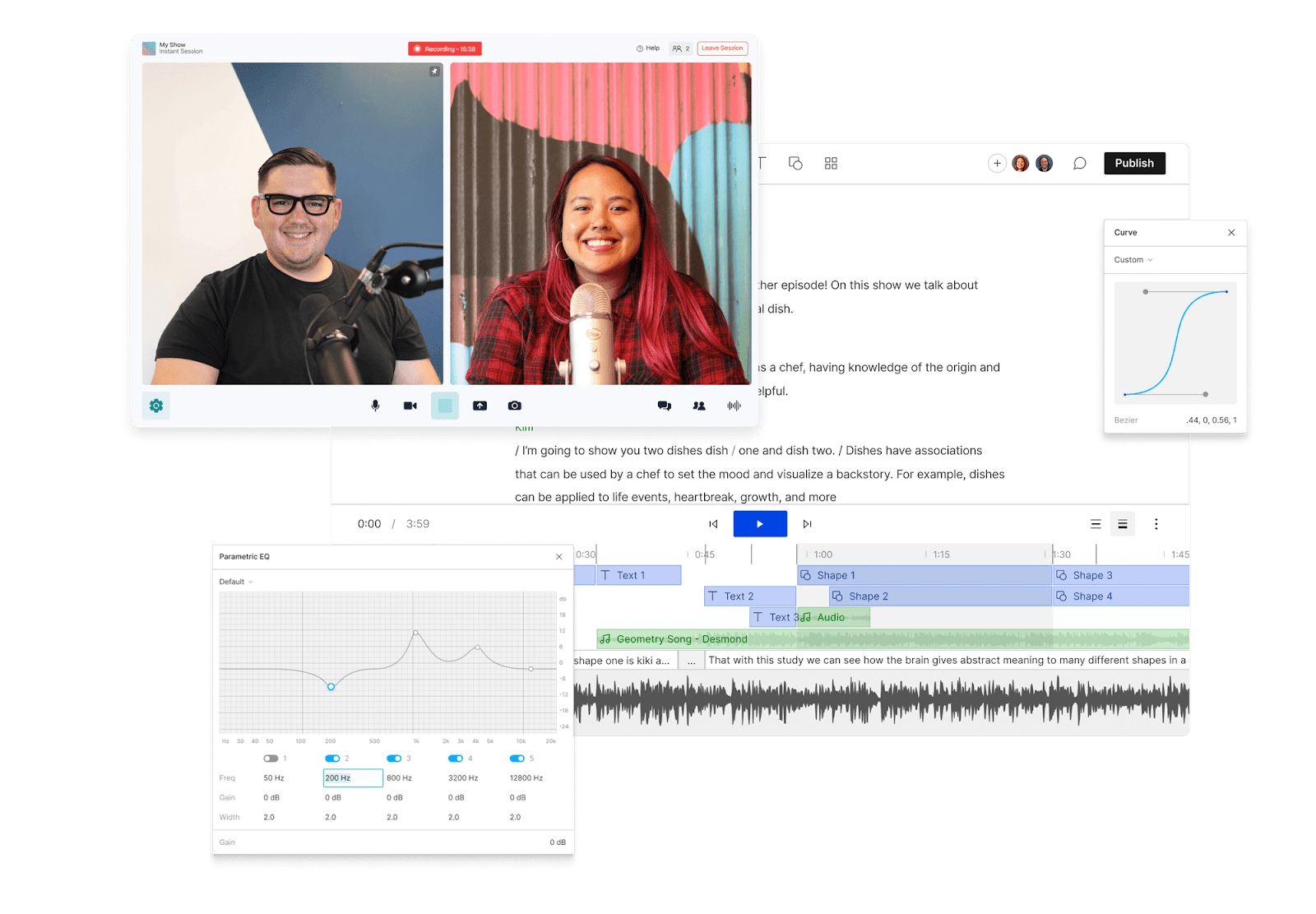
Task: Select the Shape 1 clip on timeline
Action: (x=924, y=575)
